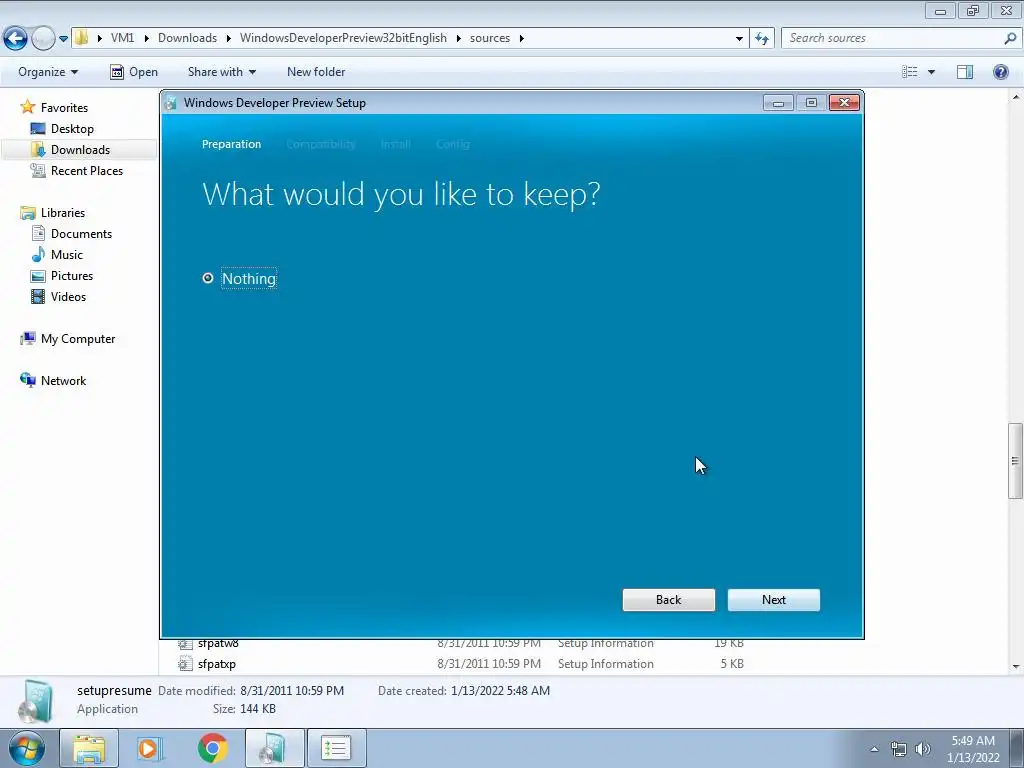Change view using the views icon
This screenshot has height=768, width=1024.
(x=910, y=72)
